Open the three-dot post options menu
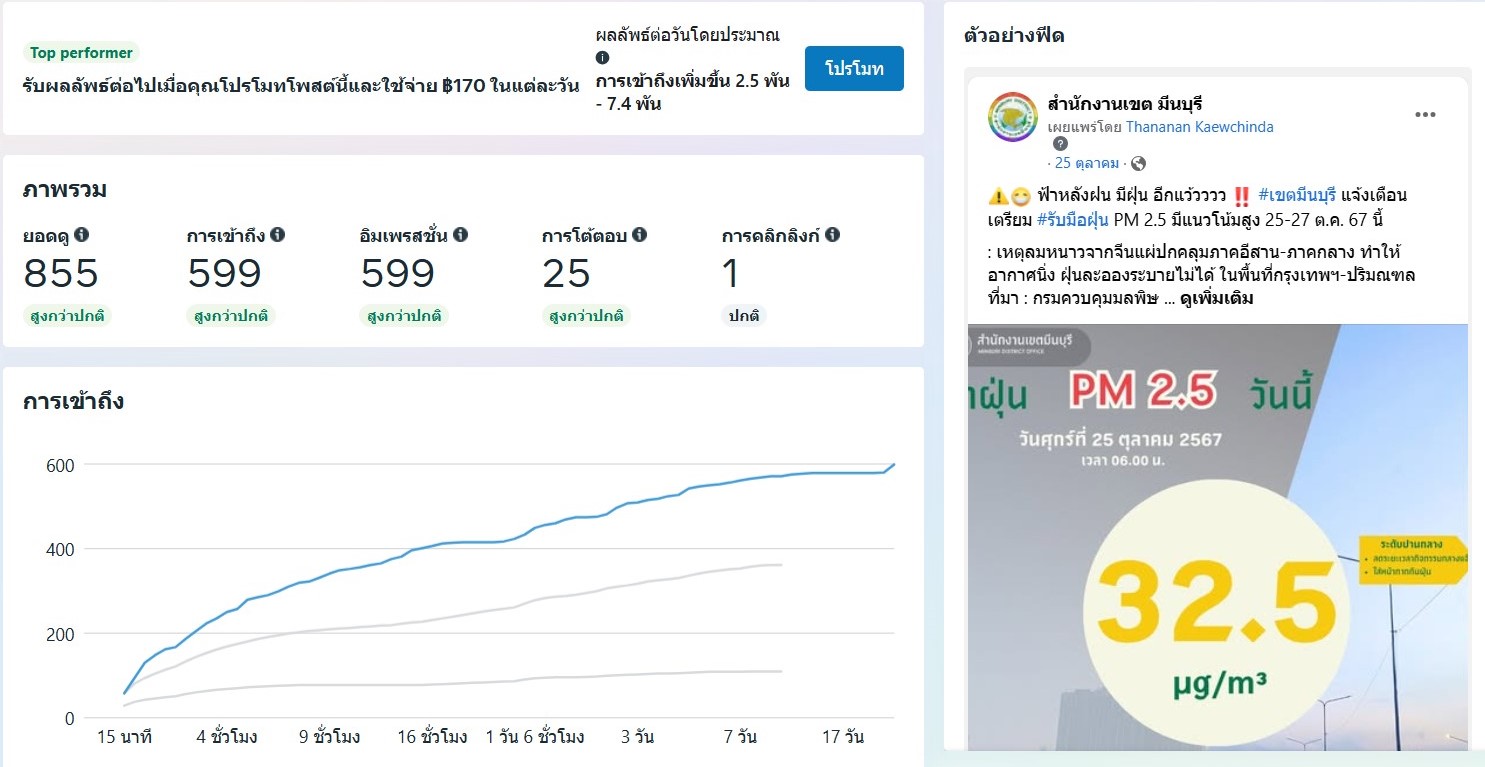 coord(1425,115)
